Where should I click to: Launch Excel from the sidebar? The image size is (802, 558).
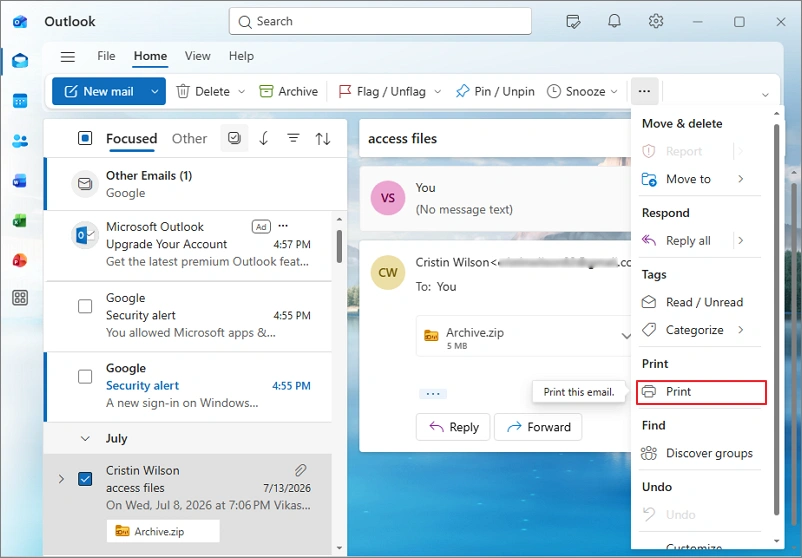point(20,220)
